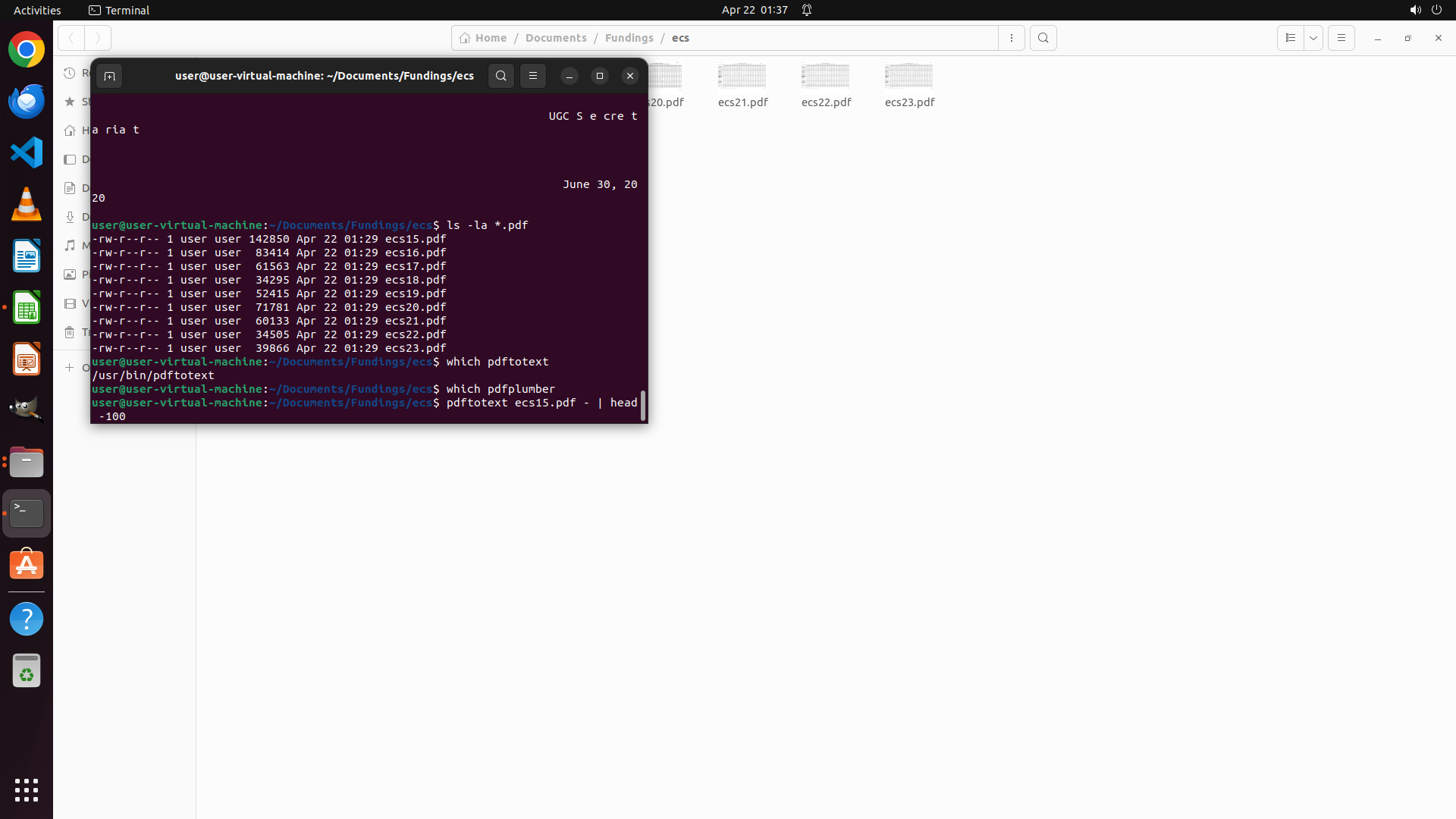Navigate to Documents in path bar
Screen dimensions: 1456x819
556,38
